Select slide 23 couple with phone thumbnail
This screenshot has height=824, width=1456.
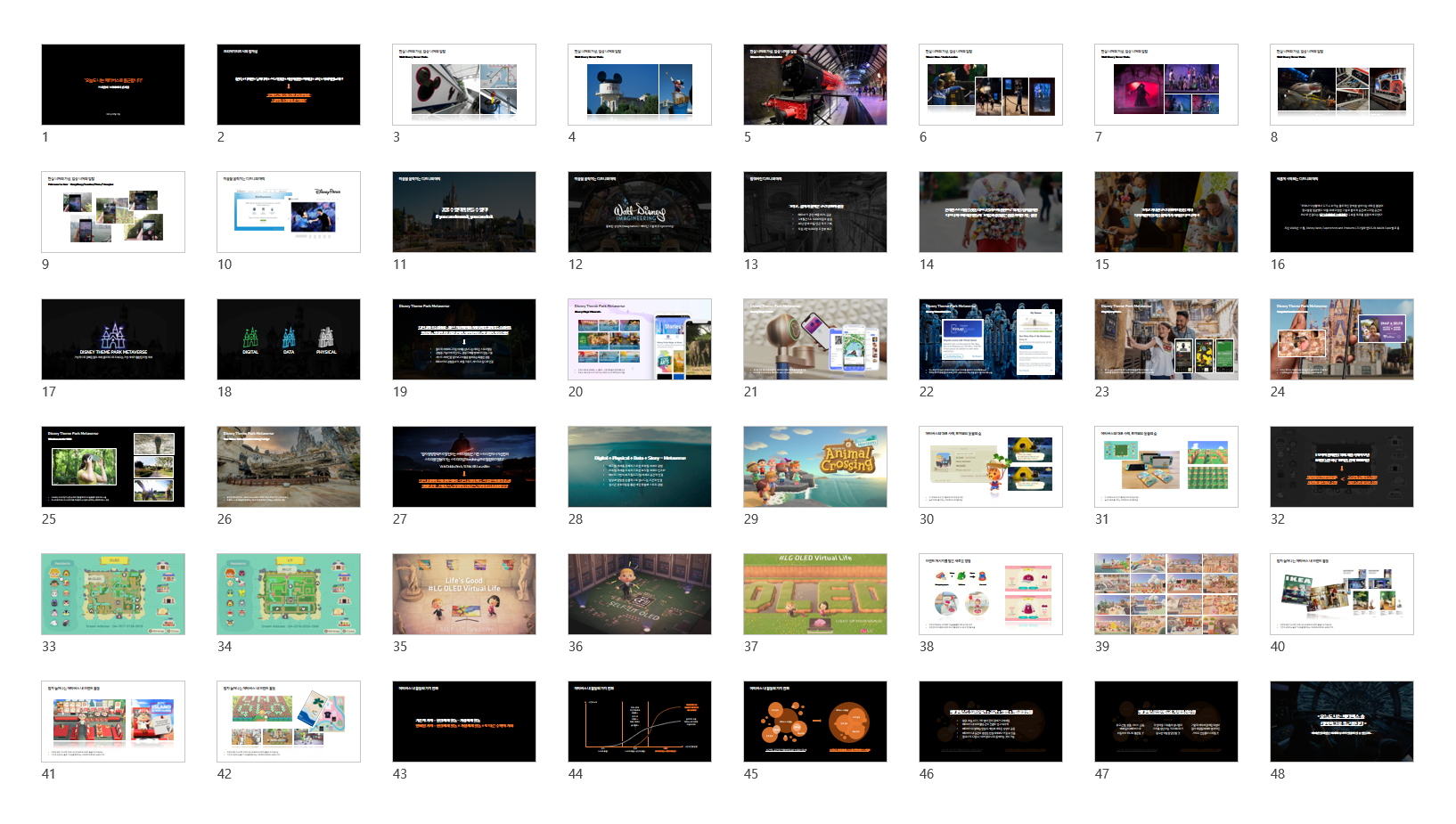pyautogui.click(x=1166, y=339)
